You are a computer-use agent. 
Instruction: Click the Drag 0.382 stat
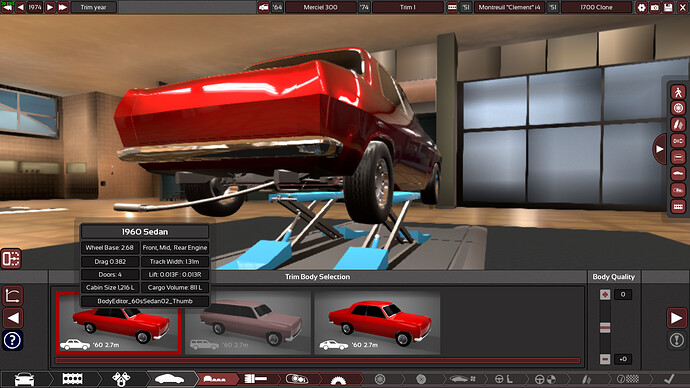[110, 261]
